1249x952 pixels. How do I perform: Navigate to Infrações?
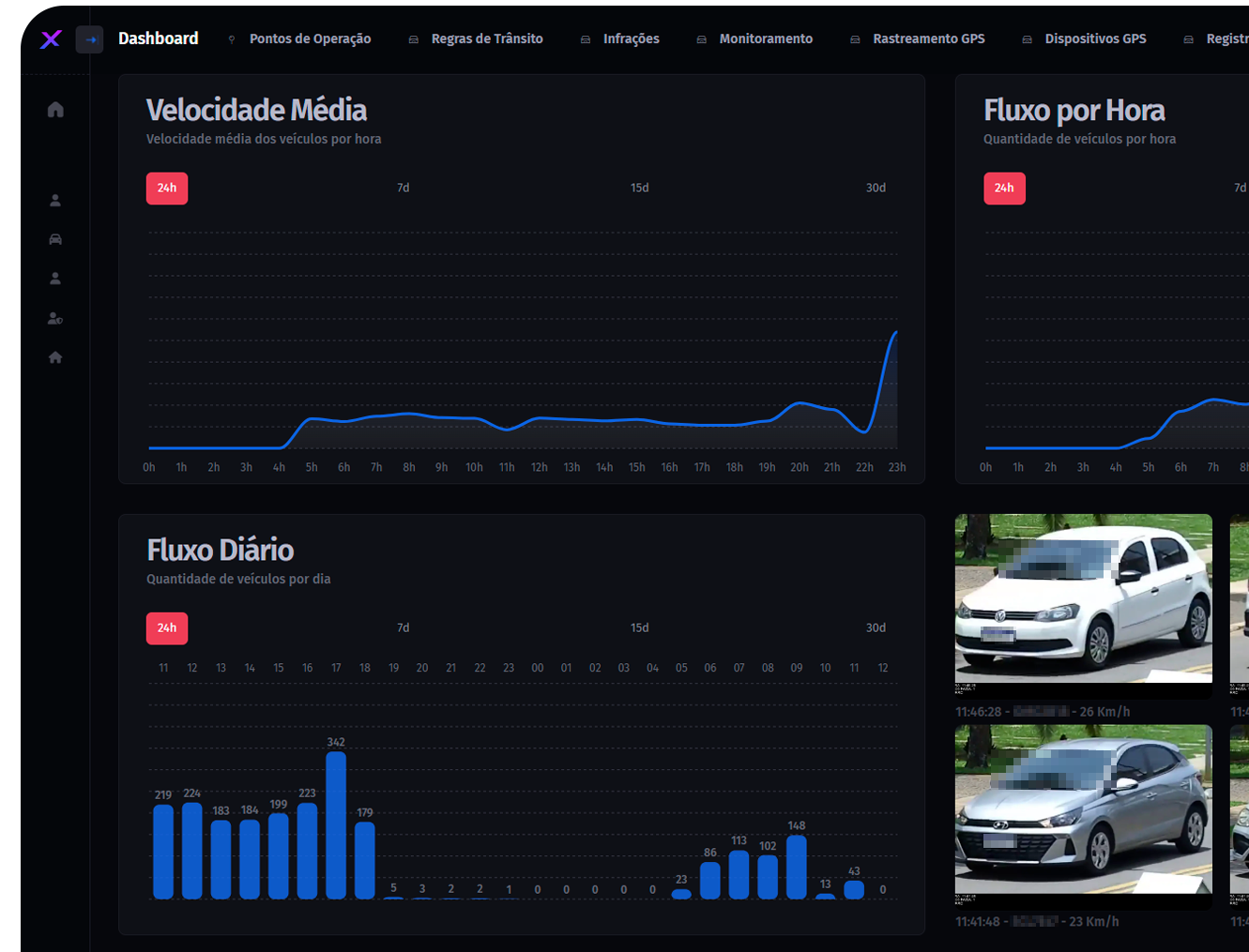point(631,39)
